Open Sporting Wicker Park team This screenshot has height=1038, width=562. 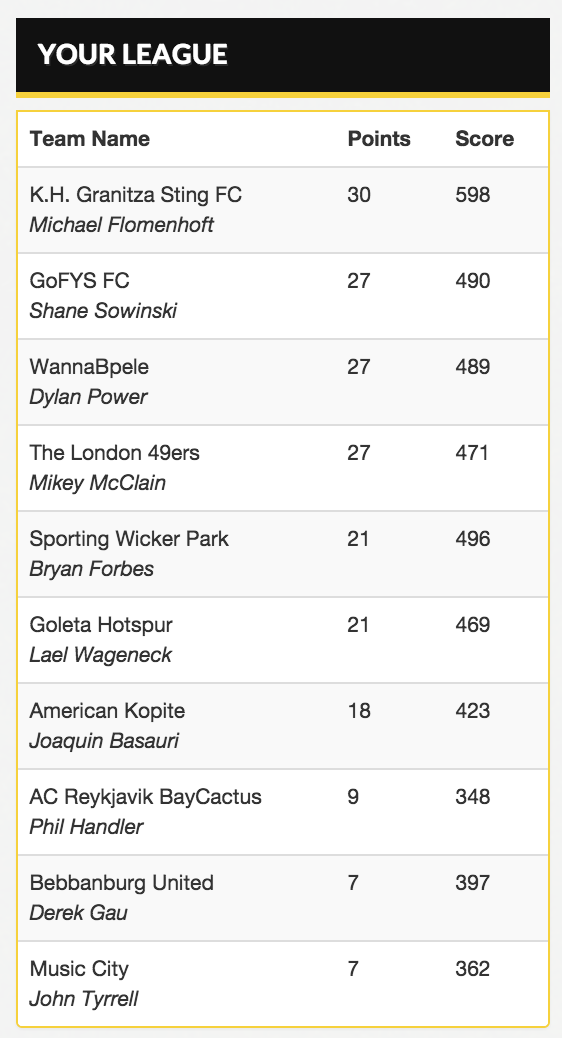[129, 539]
